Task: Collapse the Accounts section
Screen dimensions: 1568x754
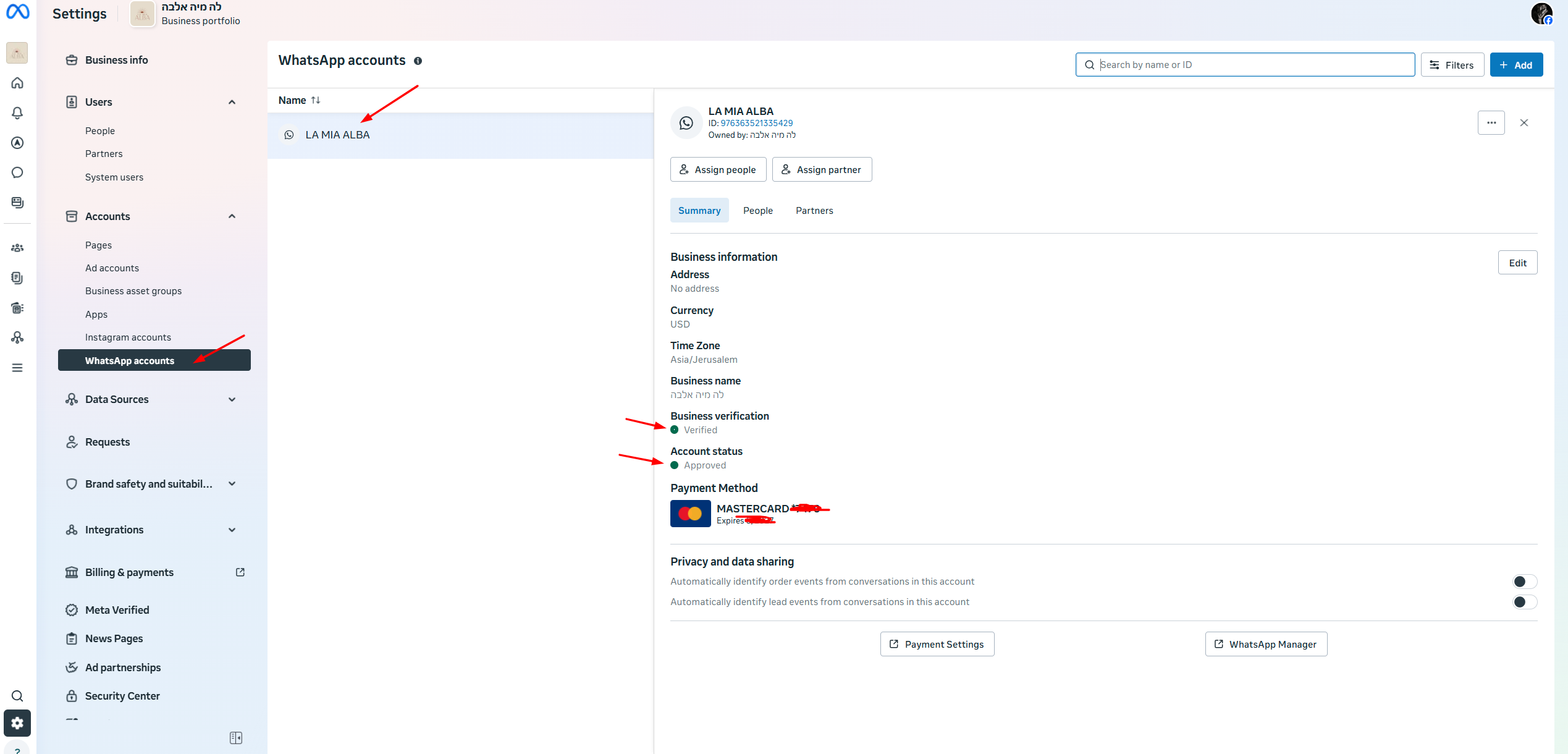Action: [x=232, y=216]
